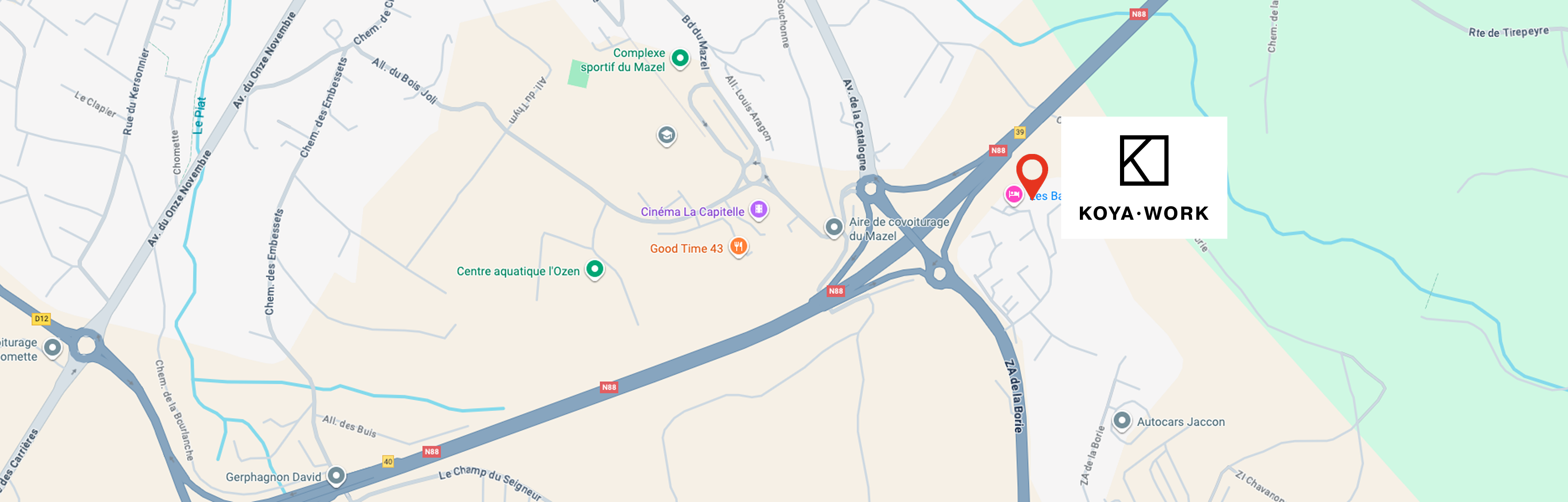Open the Cinéma La Capitelle purple marker
The width and height of the screenshot is (1568, 502).
(758, 210)
